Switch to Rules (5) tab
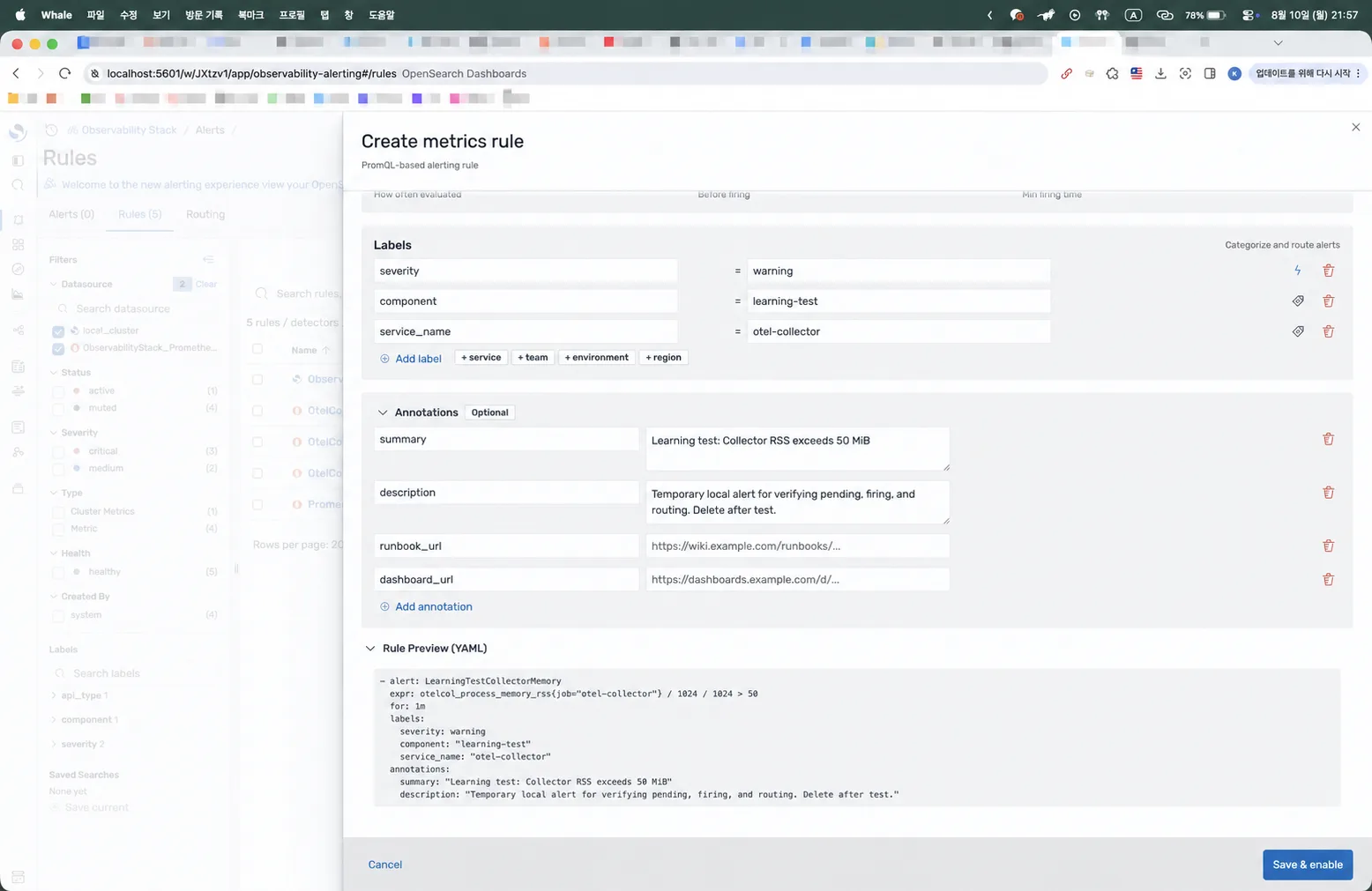The image size is (1372, 891). point(140,214)
